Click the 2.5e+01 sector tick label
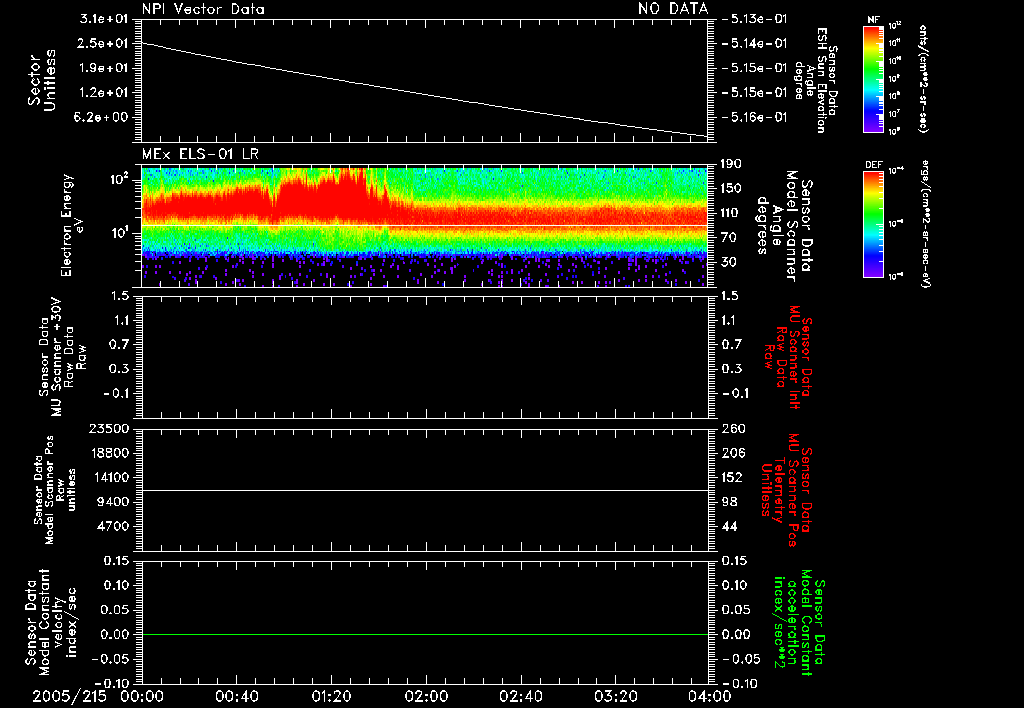The height and width of the screenshot is (708, 1024). tap(103, 43)
